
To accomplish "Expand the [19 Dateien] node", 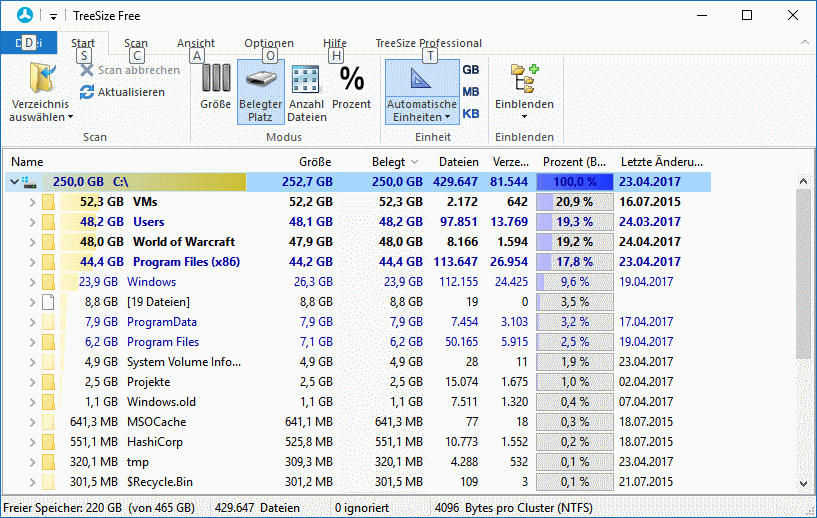I will pyautogui.click(x=32, y=302).
